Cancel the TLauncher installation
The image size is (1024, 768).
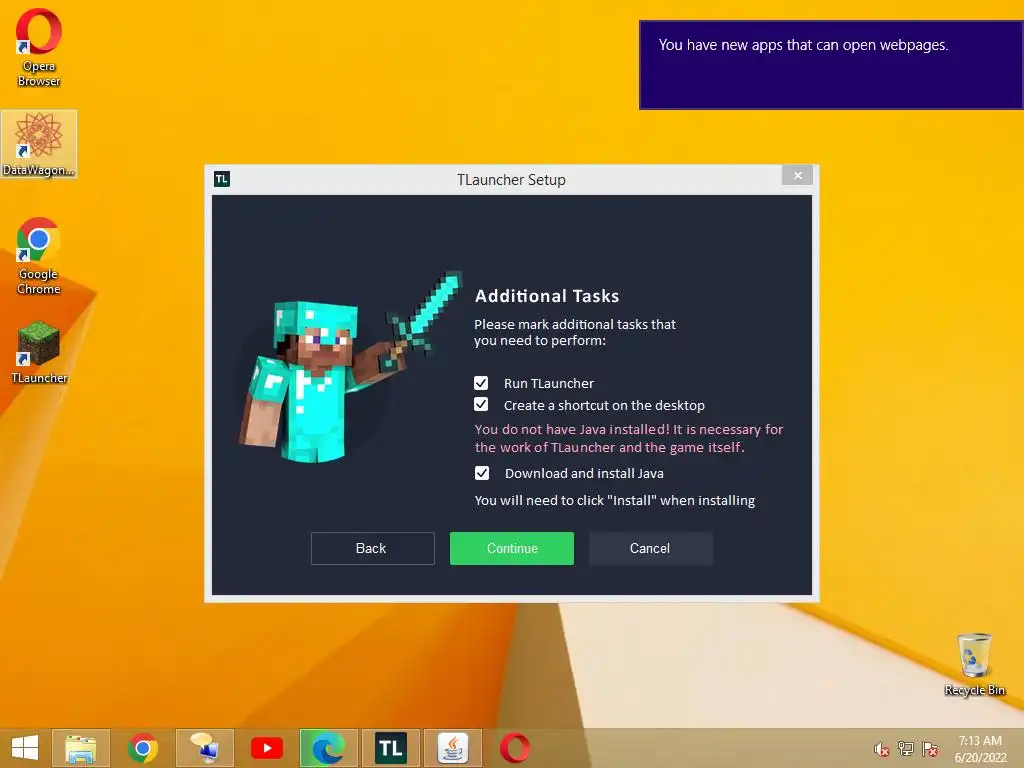(650, 548)
